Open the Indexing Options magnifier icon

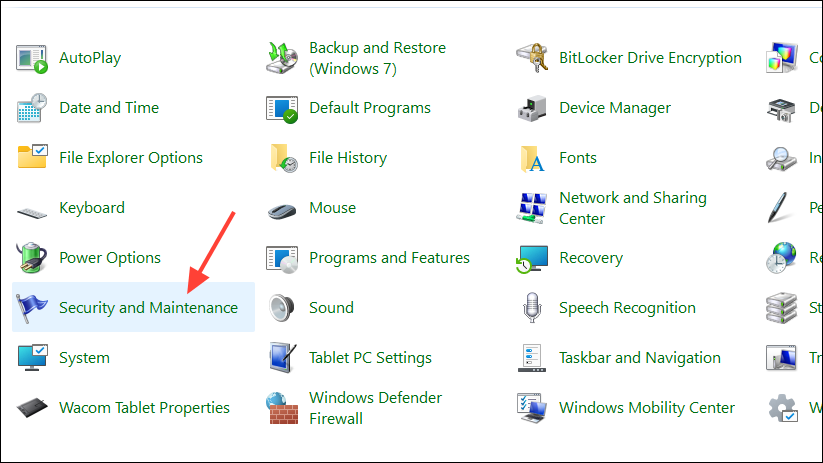(782, 159)
